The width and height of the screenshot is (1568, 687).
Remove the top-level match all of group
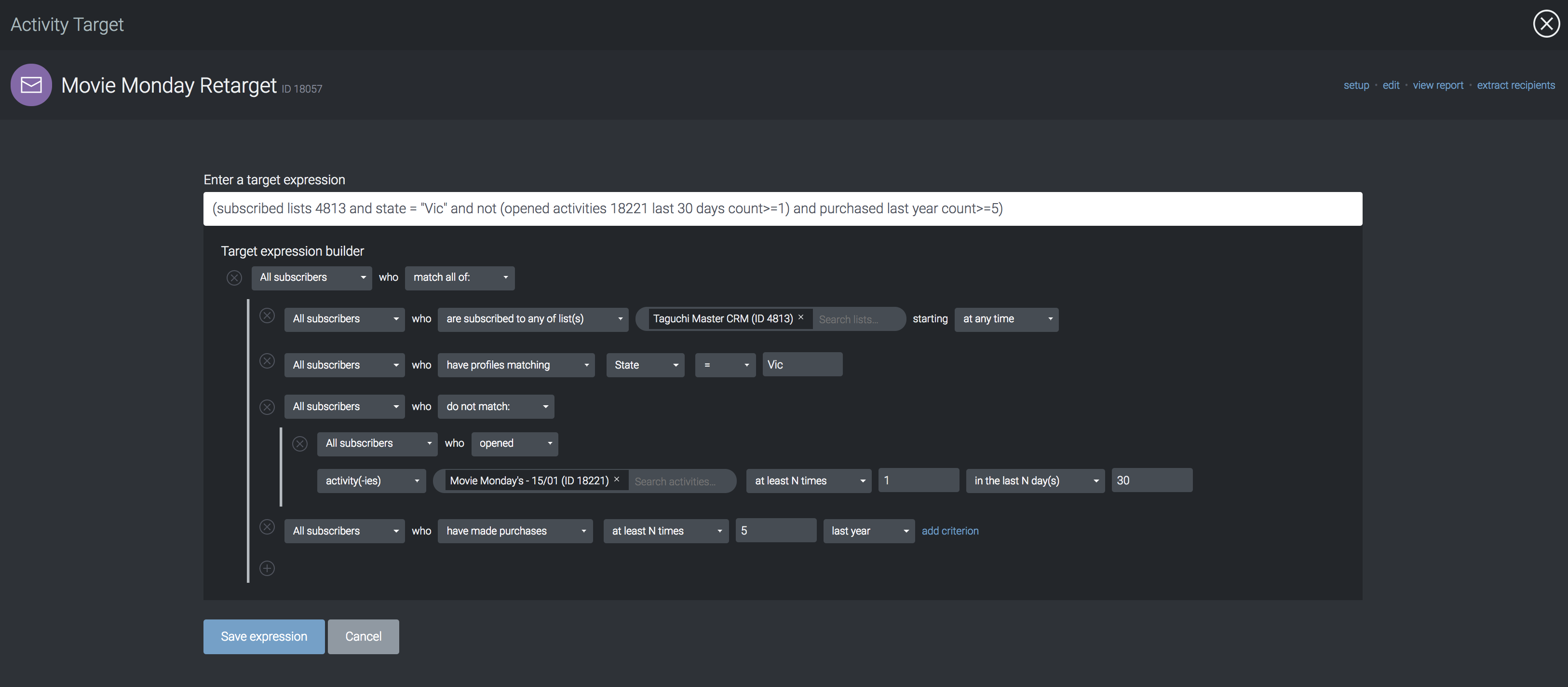(x=234, y=278)
